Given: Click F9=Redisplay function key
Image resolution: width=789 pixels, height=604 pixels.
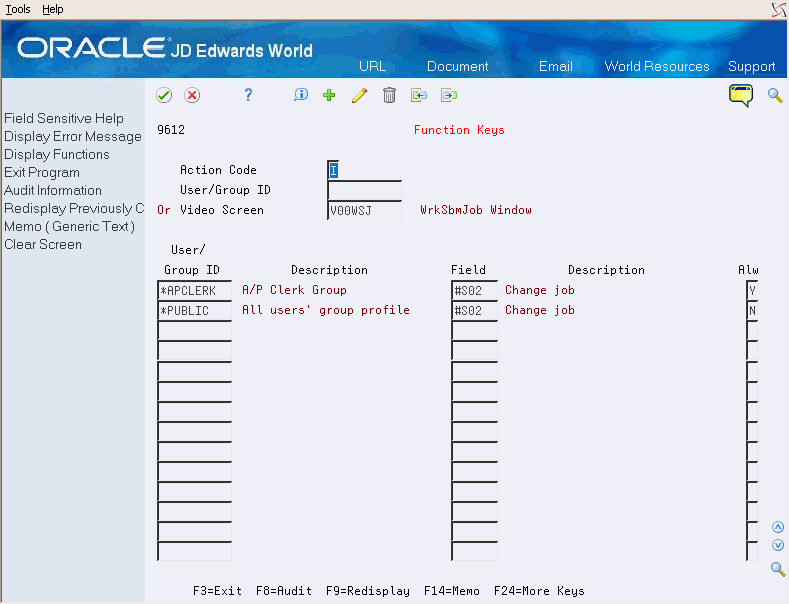Looking at the screenshot, I should coord(368,591).
